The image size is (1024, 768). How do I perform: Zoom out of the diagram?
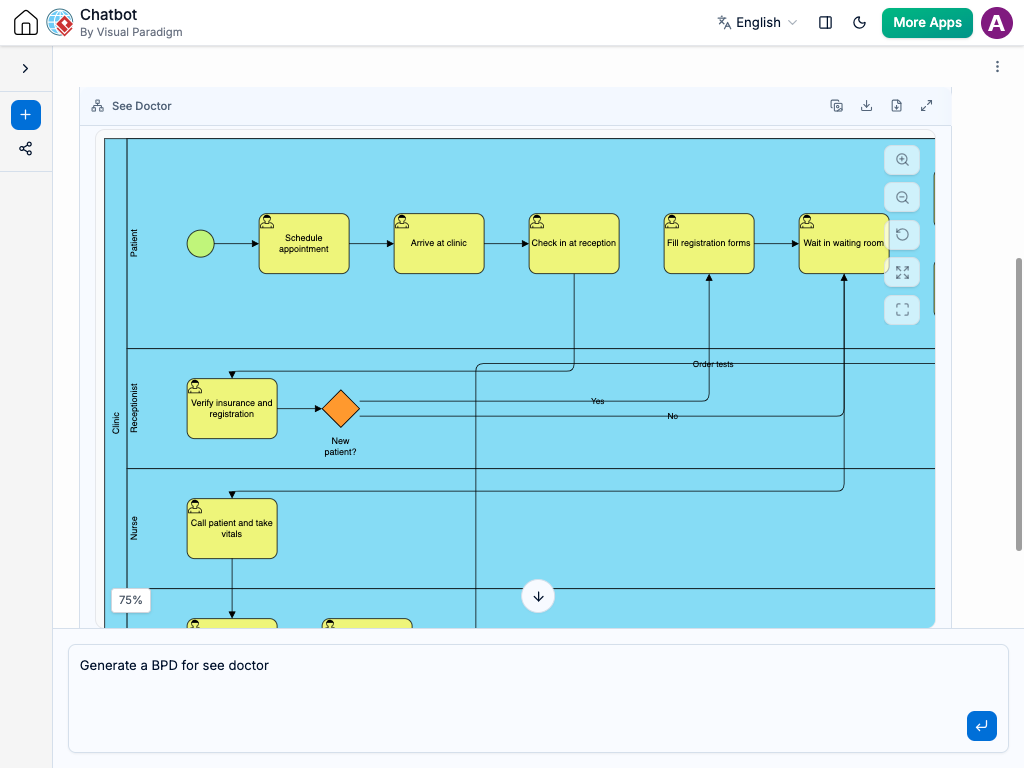tap(902, 197)
